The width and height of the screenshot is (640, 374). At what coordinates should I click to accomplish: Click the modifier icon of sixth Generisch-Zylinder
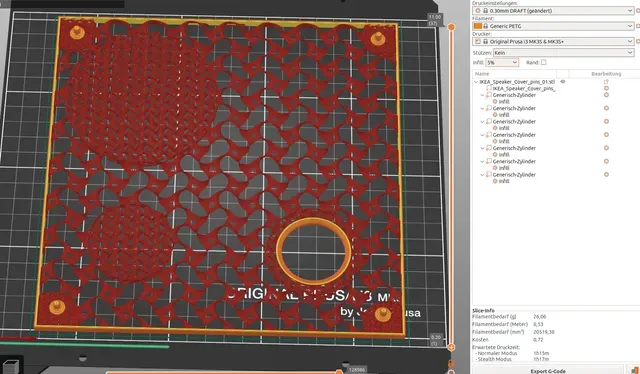click(x=489, y=161)
